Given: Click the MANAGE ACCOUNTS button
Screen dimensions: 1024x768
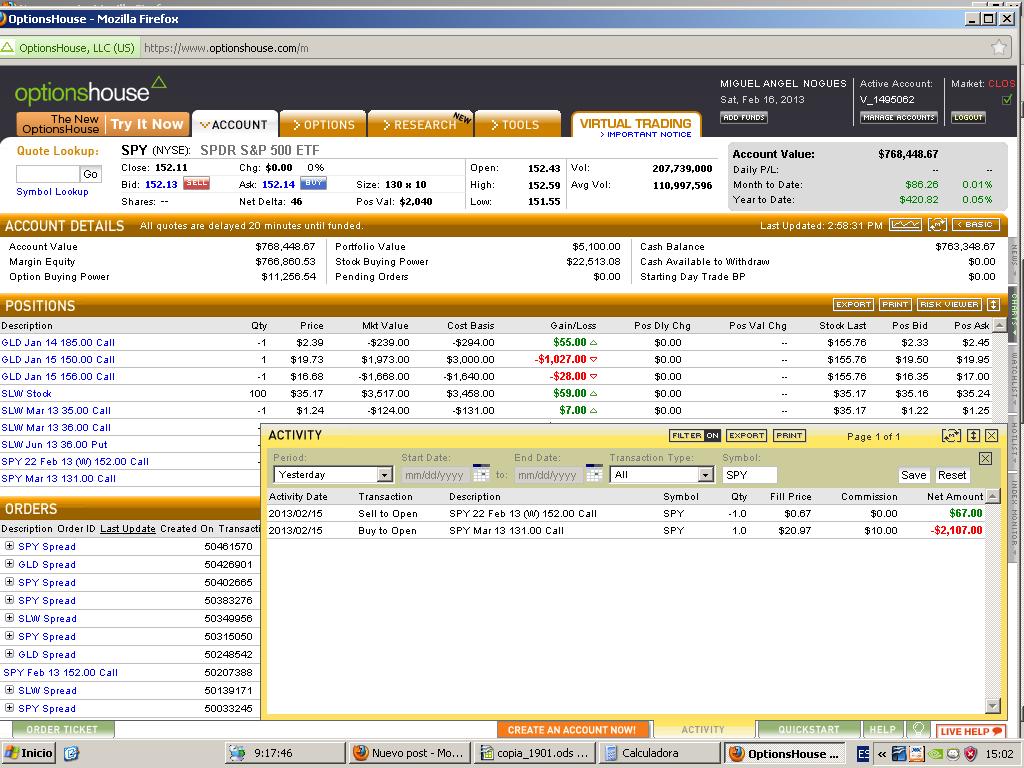Looking at the screenshot, I should (x=898, y=118).
